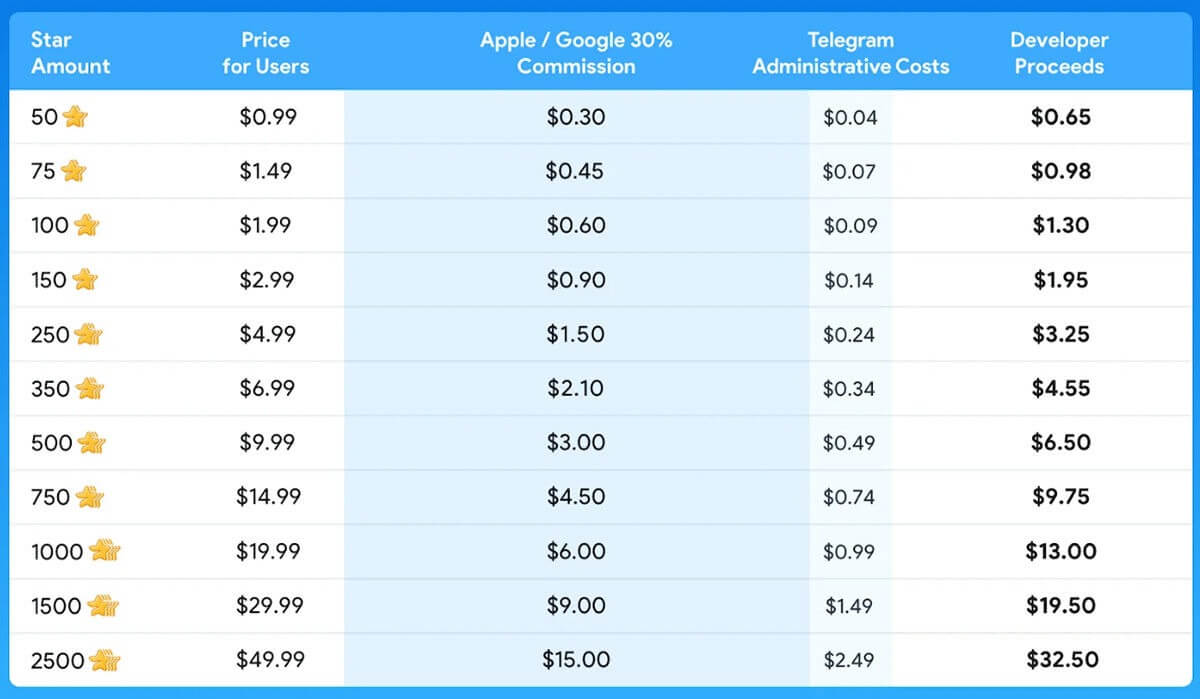The height and width of the screenshot is (699, 1200).
Task: Click the star icon in the 150 row
Action: click(x=85, y=280)
